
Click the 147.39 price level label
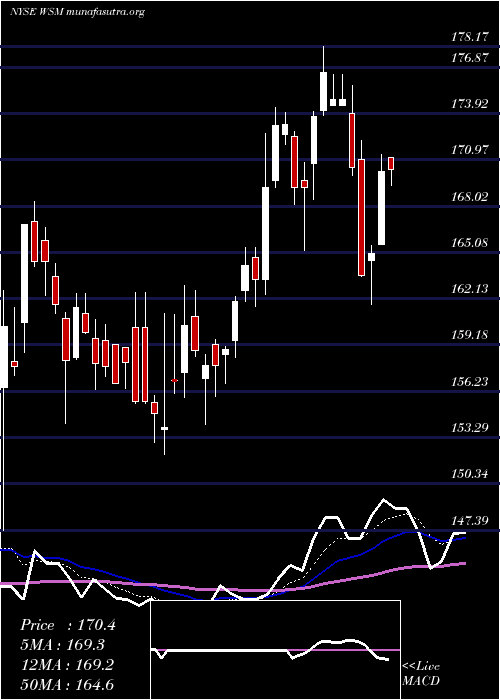click(x=469, y=521)
